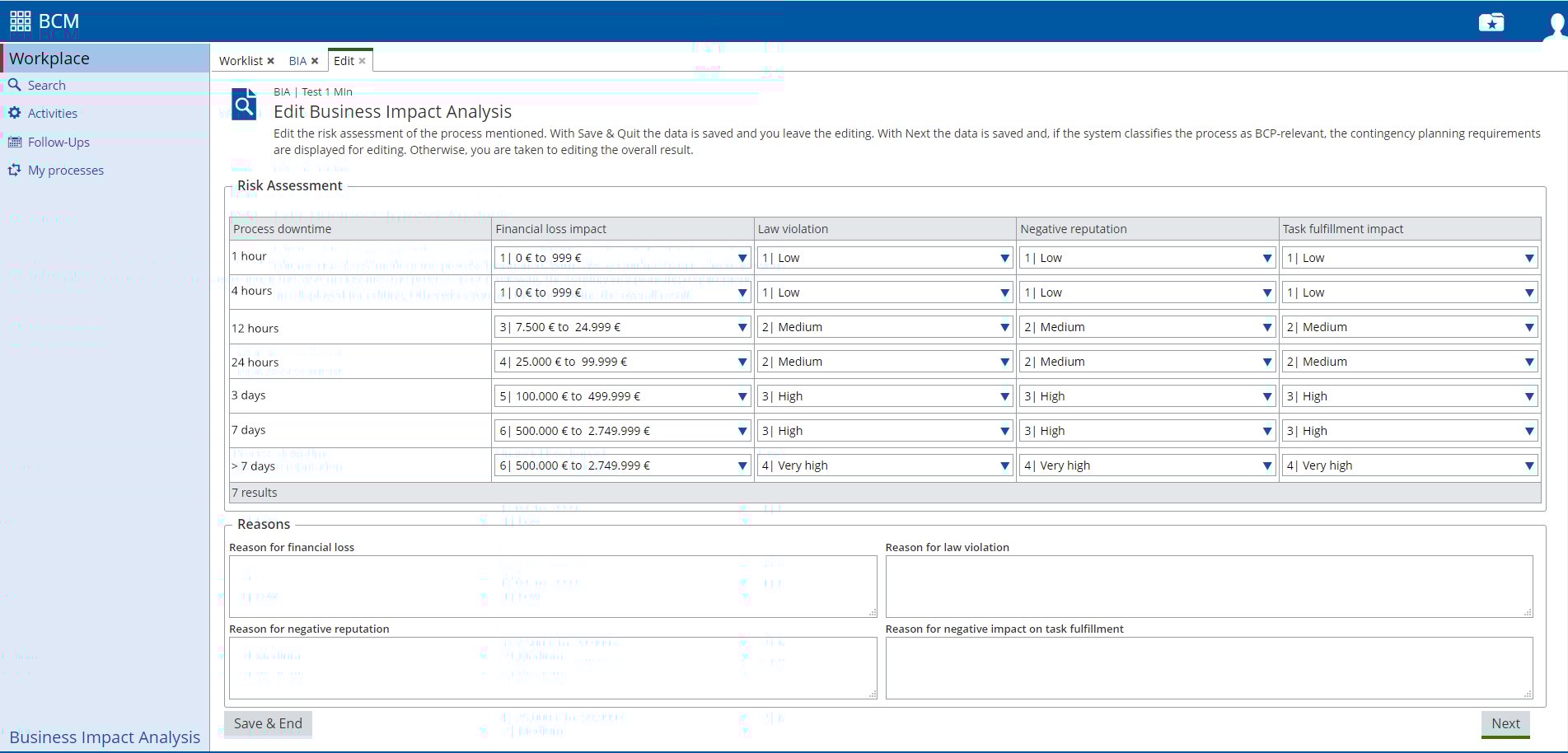Open Negative reputation dropdown for 7 days
This screenshot has width=1568, height=753.
point(1147,431)
